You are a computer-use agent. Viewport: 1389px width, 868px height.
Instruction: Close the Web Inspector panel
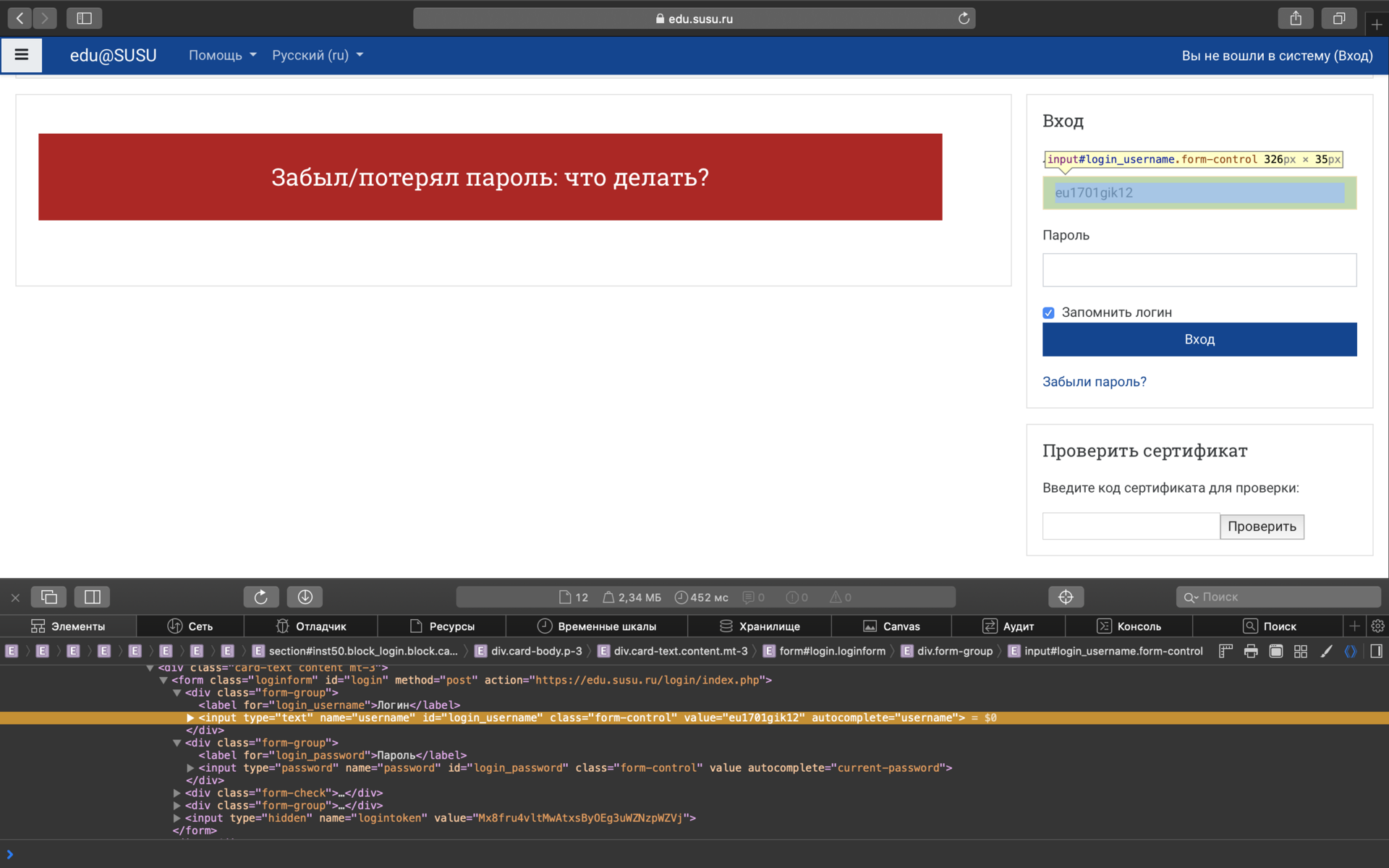[x=15, y=597]
